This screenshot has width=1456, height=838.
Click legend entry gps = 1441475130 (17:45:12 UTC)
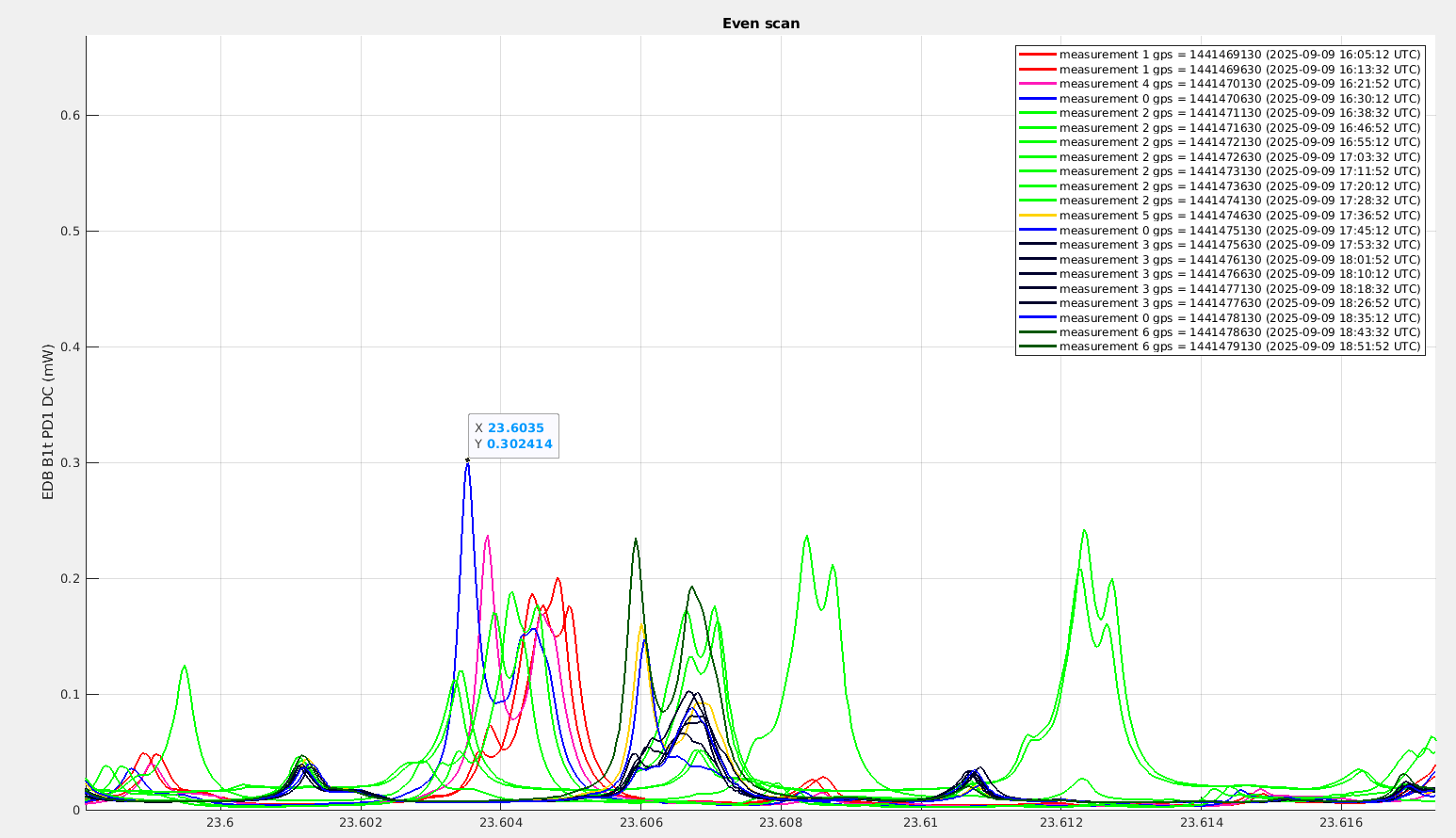(1220, 231)
